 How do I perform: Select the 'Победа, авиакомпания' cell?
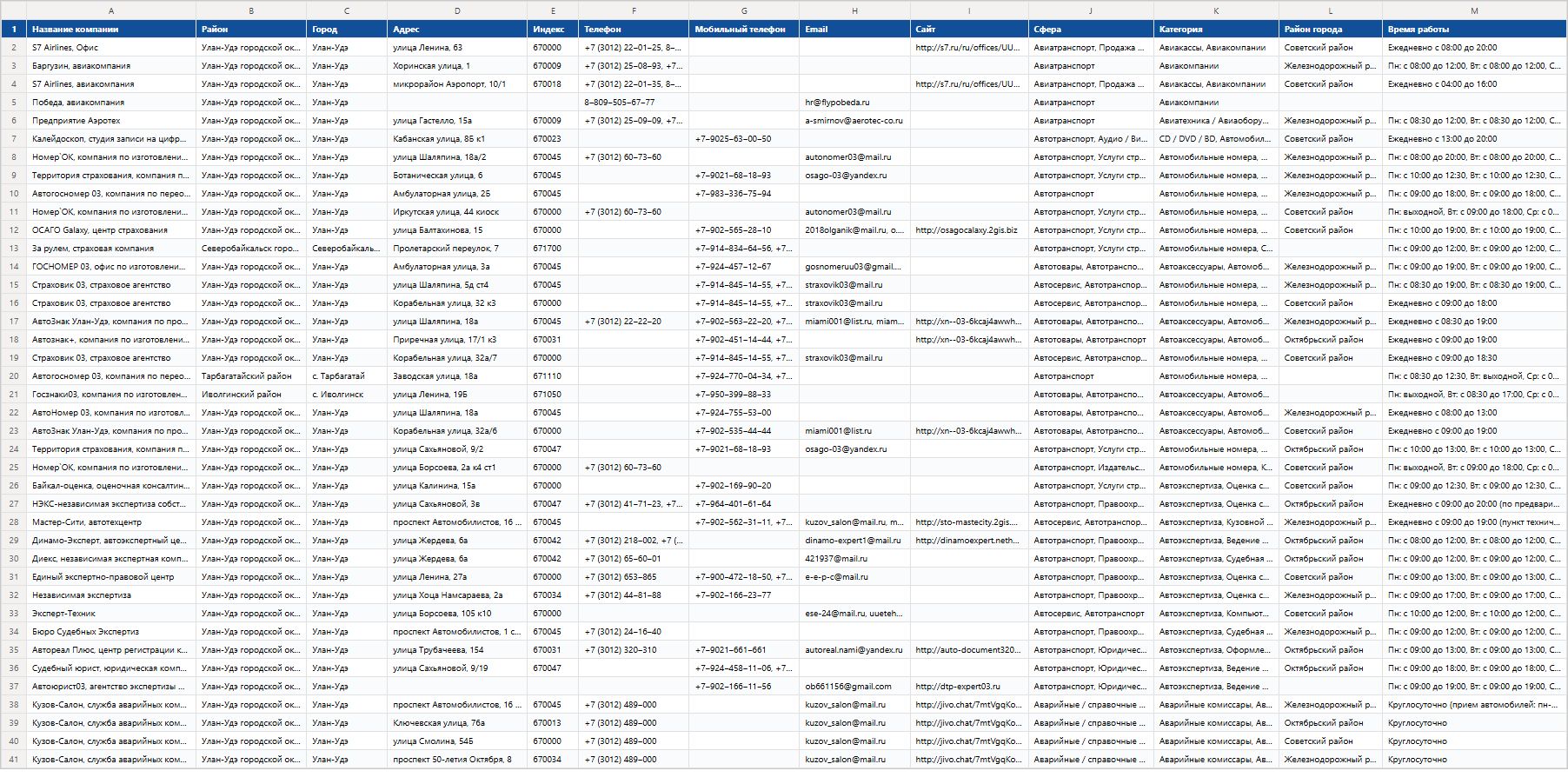coord(111,103)
